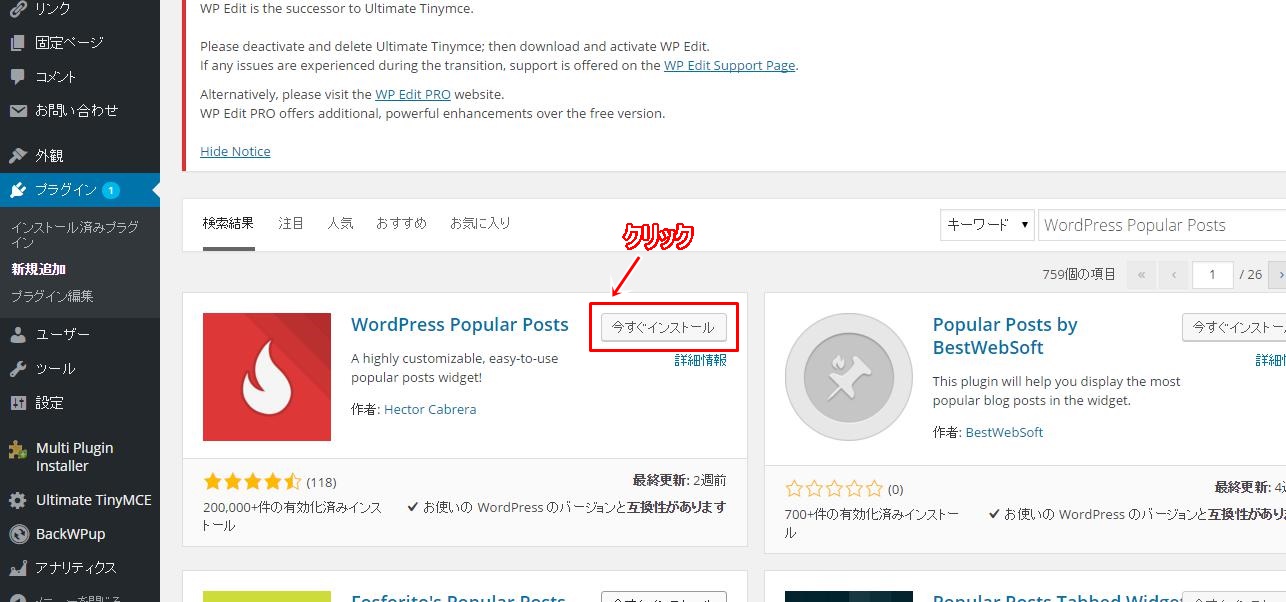Screen dimensions: 1286x602
Task: Click the empty star rating of BestWebSoft plugin
Action: (834, 489)
